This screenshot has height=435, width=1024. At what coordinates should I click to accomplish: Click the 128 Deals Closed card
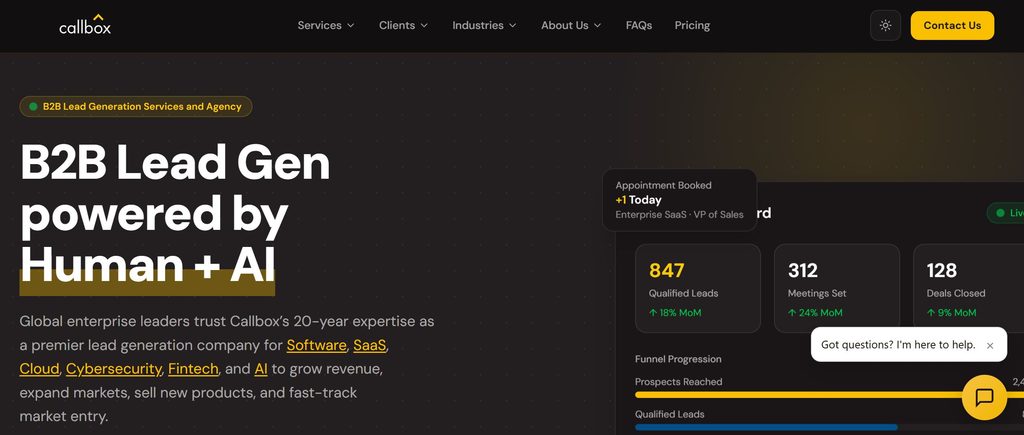tap(968, 288)
